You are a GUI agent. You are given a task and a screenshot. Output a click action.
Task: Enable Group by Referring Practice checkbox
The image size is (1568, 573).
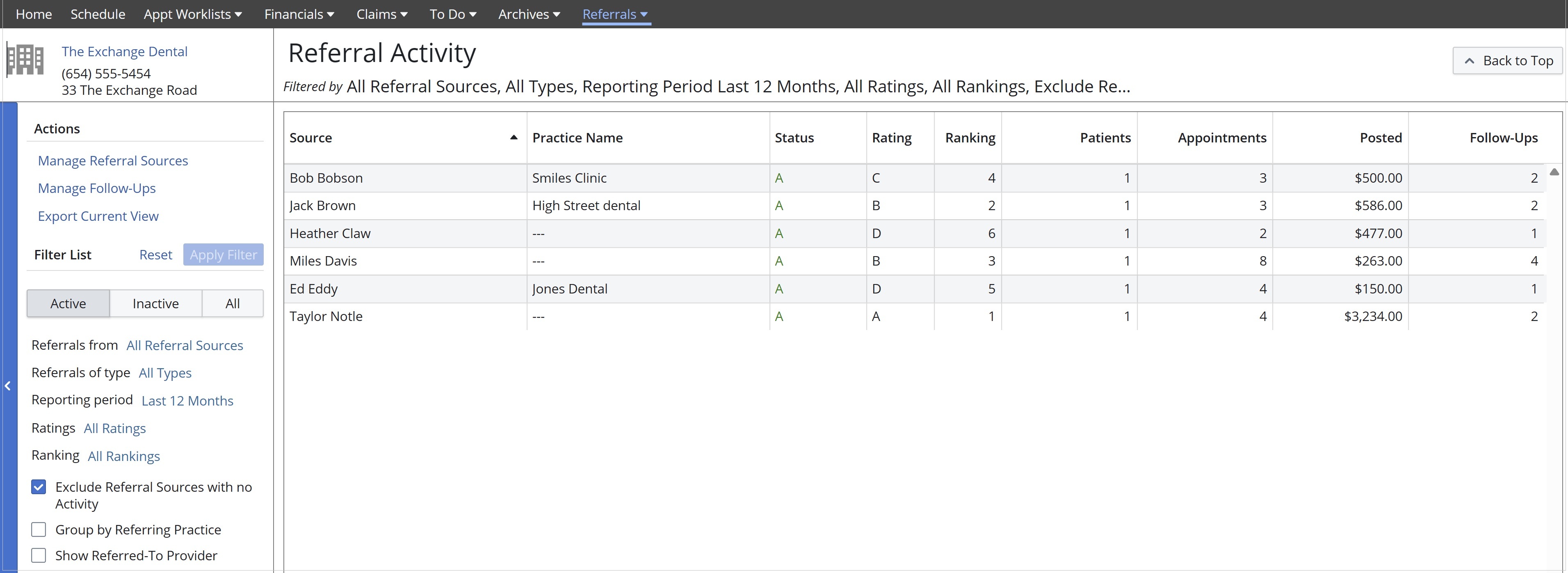coord(38,530)
